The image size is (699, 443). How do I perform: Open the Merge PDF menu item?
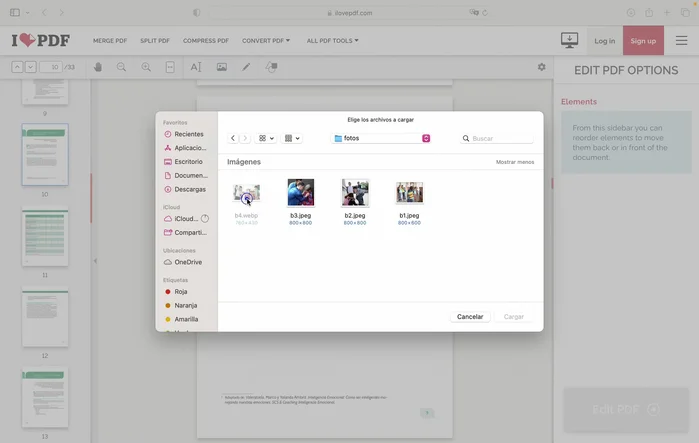coord(110,41)
